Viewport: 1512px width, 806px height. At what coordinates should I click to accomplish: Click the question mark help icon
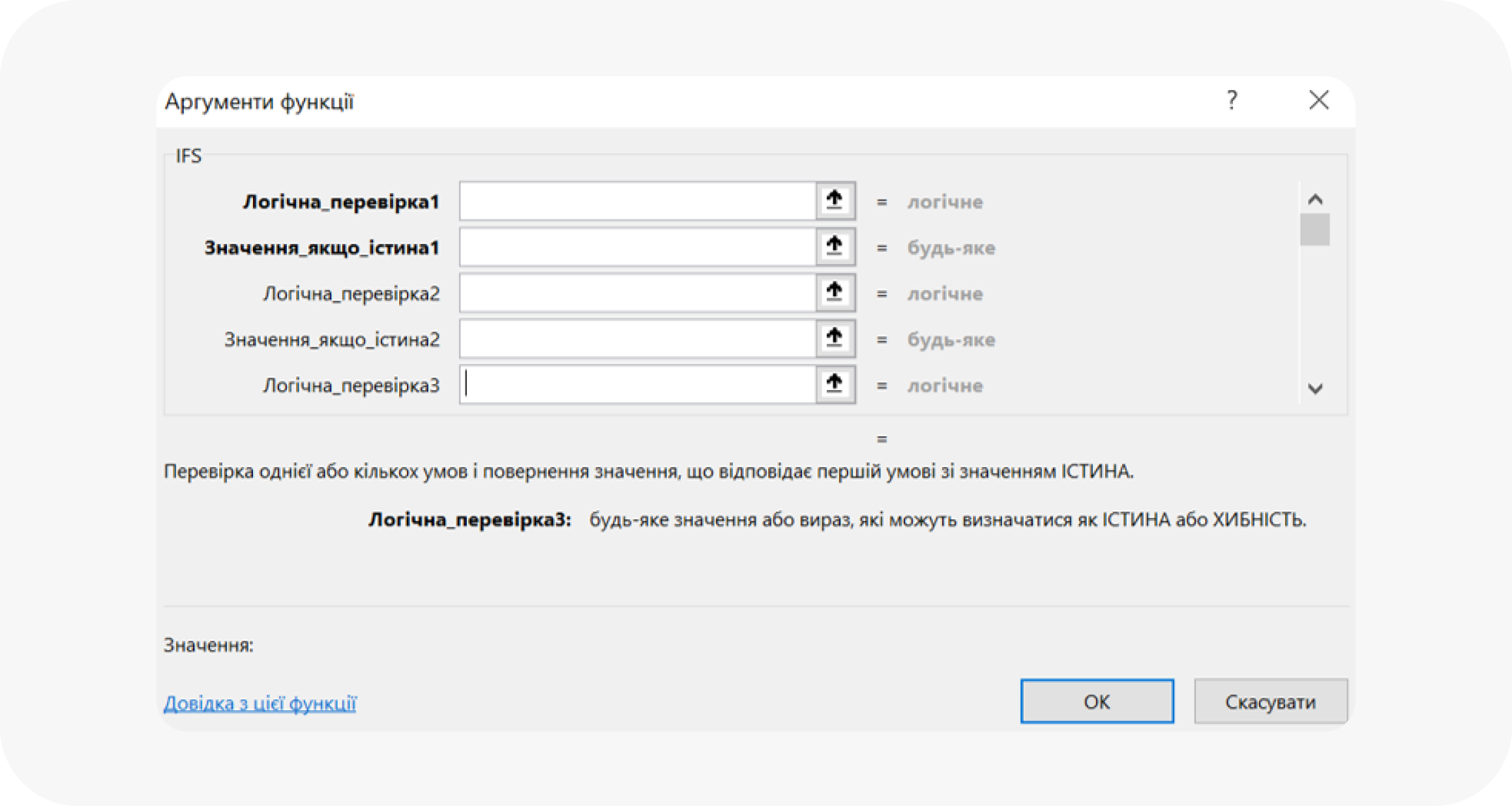pos(1232,100)
